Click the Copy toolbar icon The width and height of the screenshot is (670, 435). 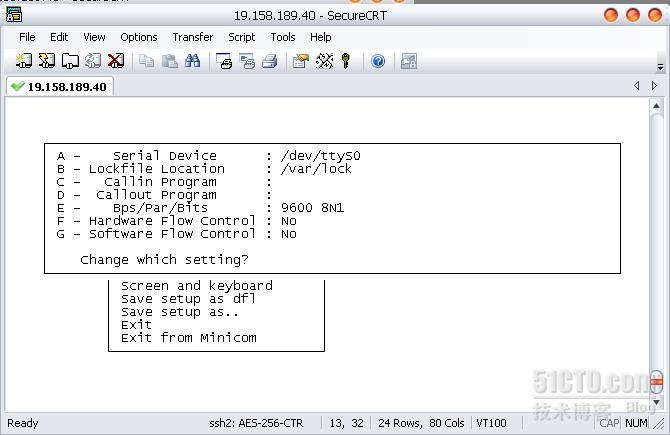147,61
